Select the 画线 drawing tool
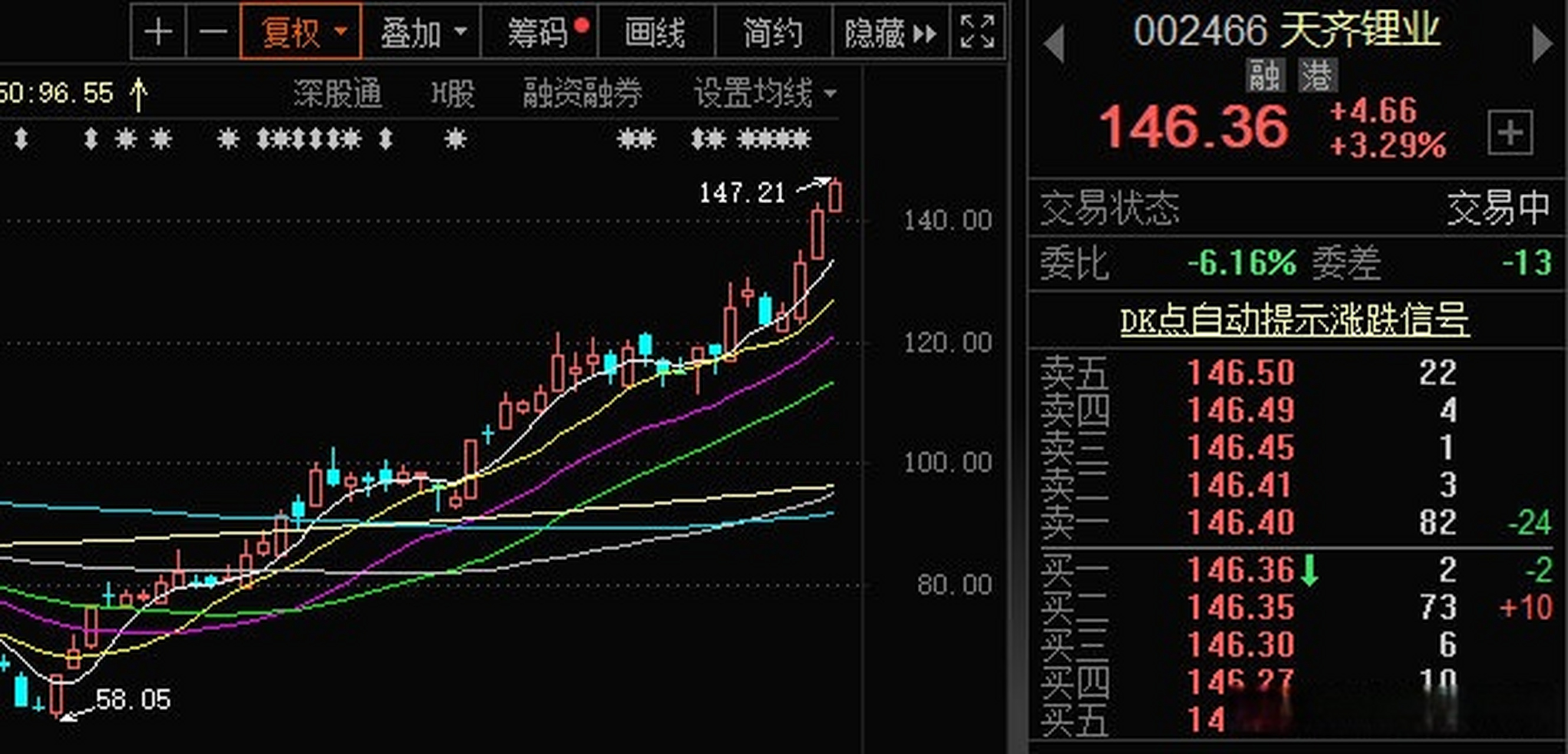This screenshot has width=1568, height=754. [x=655, y=32]
